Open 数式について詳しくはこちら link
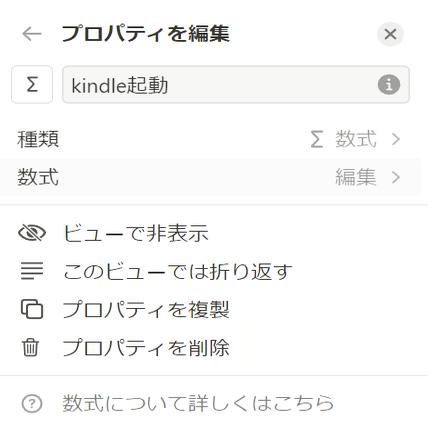The image size is (428, 428). [x=198, y=403]
